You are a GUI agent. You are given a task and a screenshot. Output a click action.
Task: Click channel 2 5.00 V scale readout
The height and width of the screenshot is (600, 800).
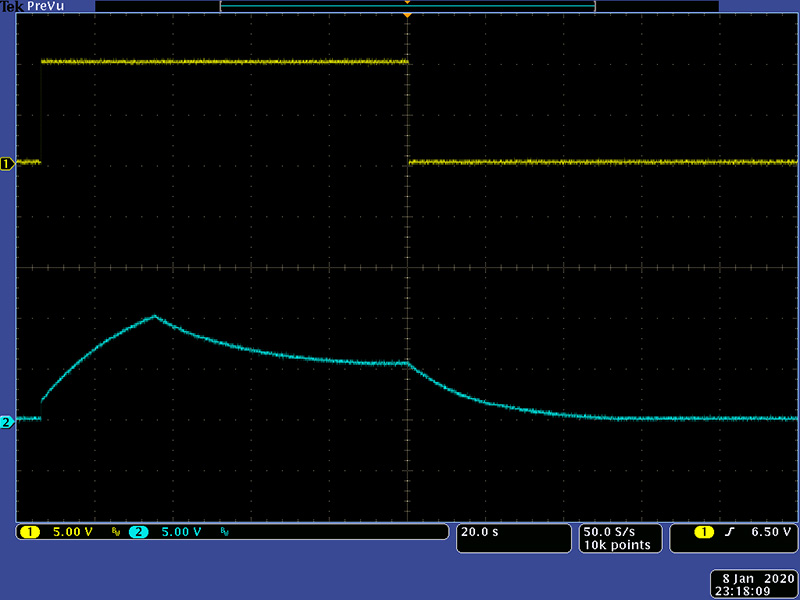click(x=181, y=532)
